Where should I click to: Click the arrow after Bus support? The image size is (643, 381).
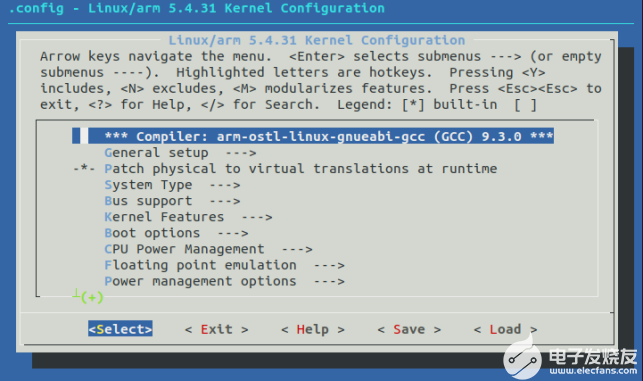click(x=225, y=201)
